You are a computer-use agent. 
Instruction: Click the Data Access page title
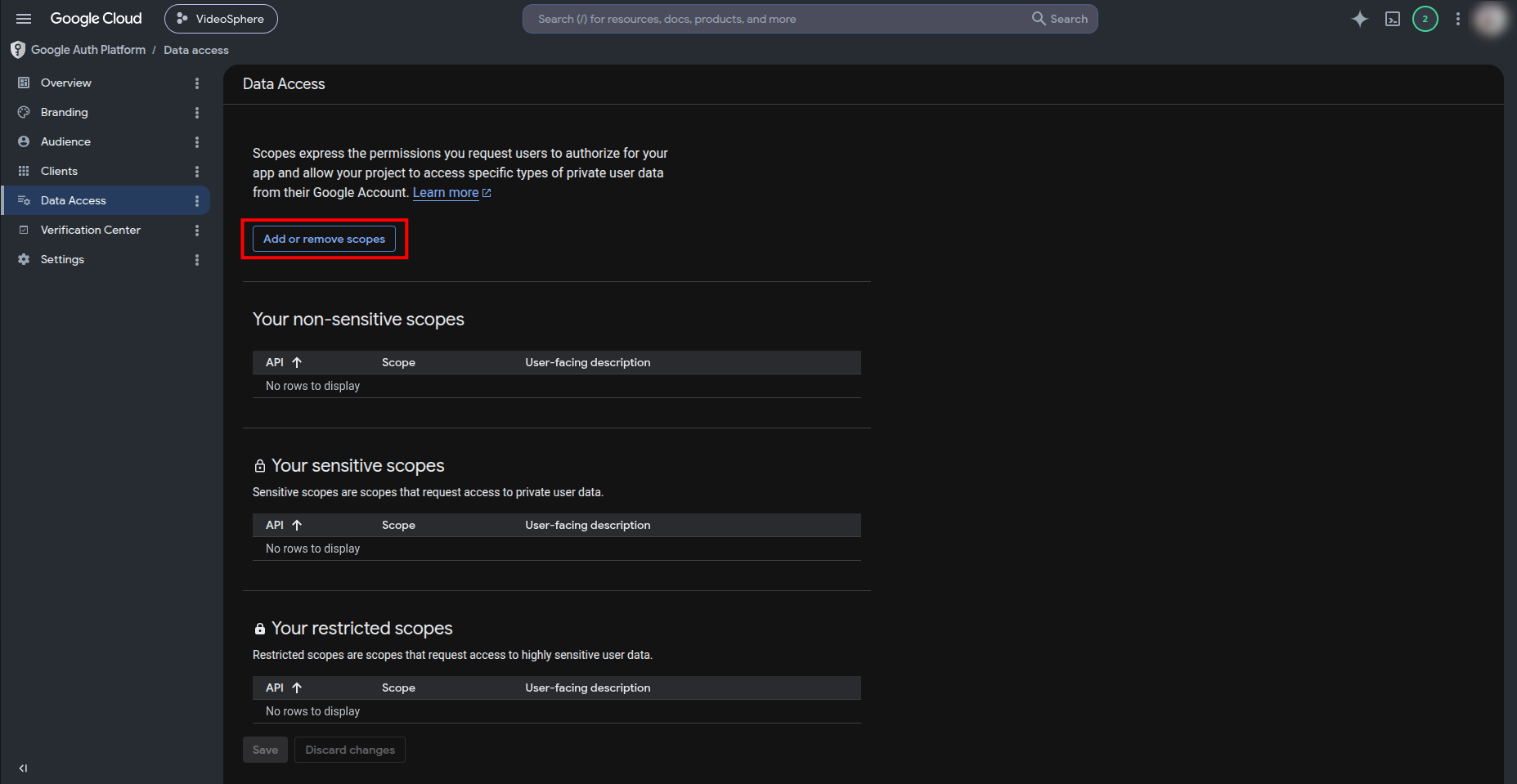(284, 84)
